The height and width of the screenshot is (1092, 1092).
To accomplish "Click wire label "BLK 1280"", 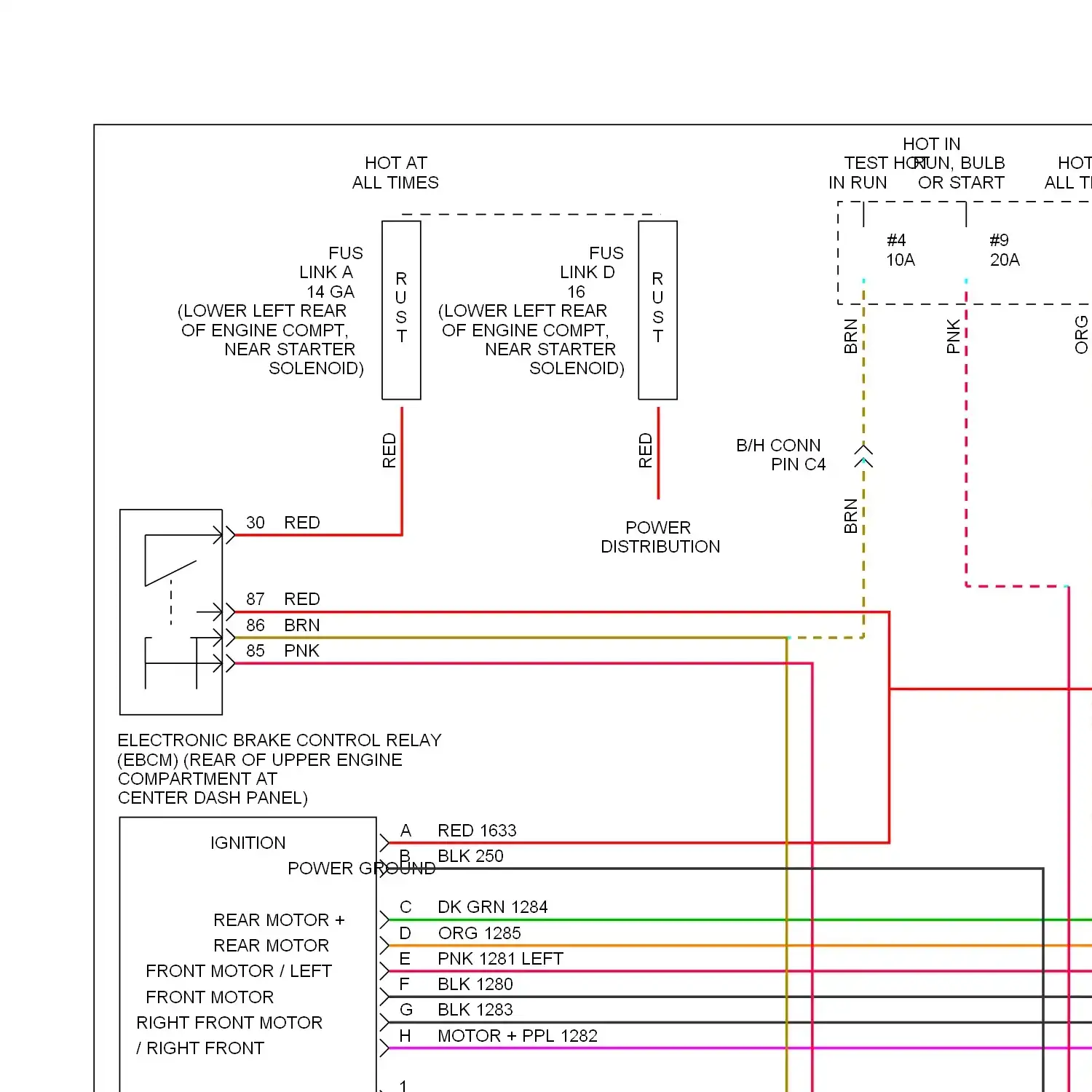I will point(475,984).
